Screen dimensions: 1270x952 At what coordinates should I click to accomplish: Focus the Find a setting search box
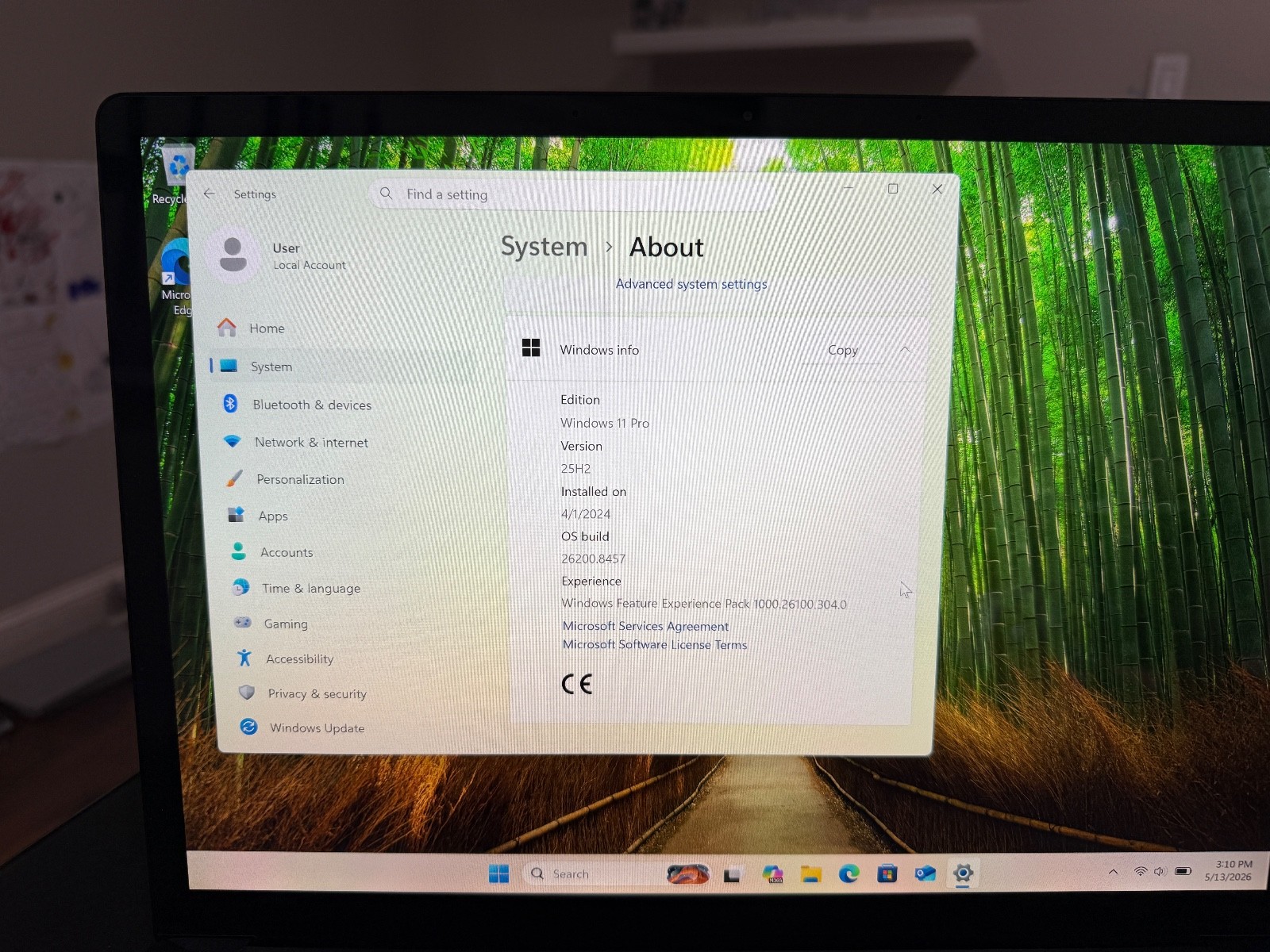coord(570,194)
